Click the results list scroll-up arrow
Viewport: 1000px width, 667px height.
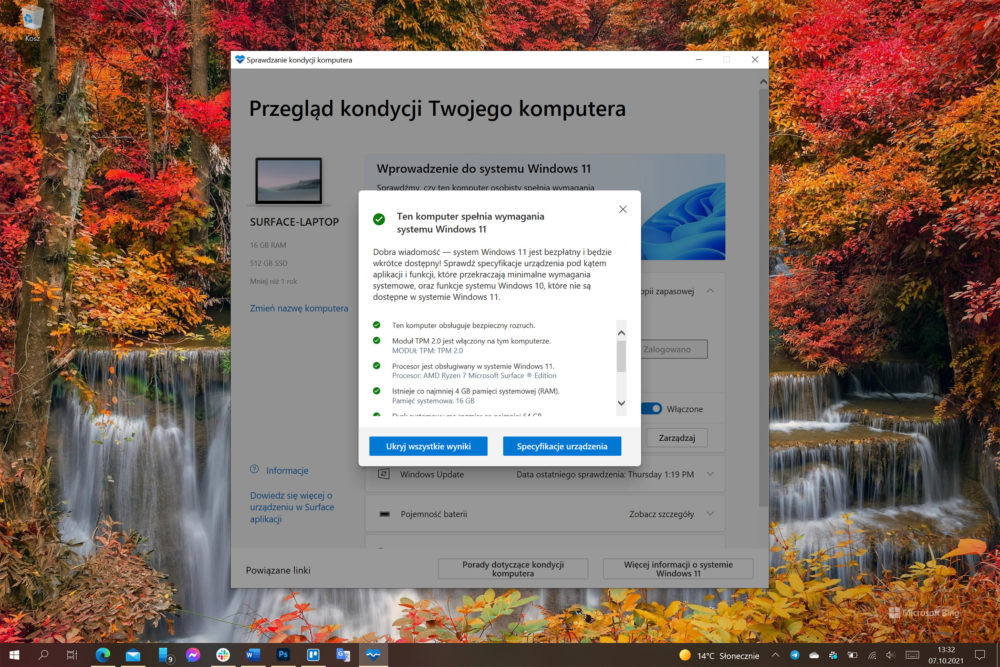[621, 333]
